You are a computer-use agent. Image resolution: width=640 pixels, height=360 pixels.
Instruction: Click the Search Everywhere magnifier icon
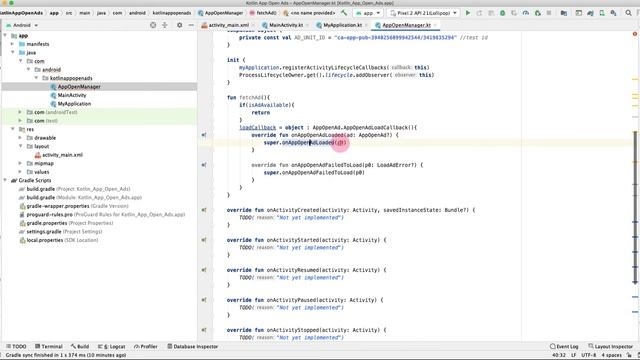pos(629,13)
